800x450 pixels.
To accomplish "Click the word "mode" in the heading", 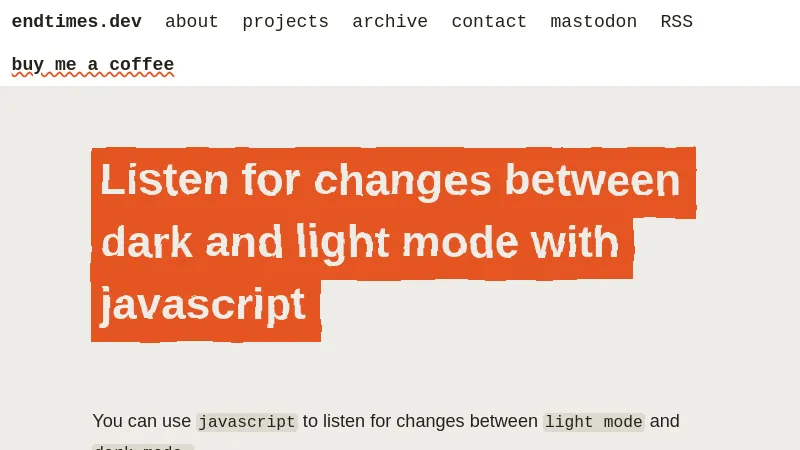I will [x=456, y=242].
